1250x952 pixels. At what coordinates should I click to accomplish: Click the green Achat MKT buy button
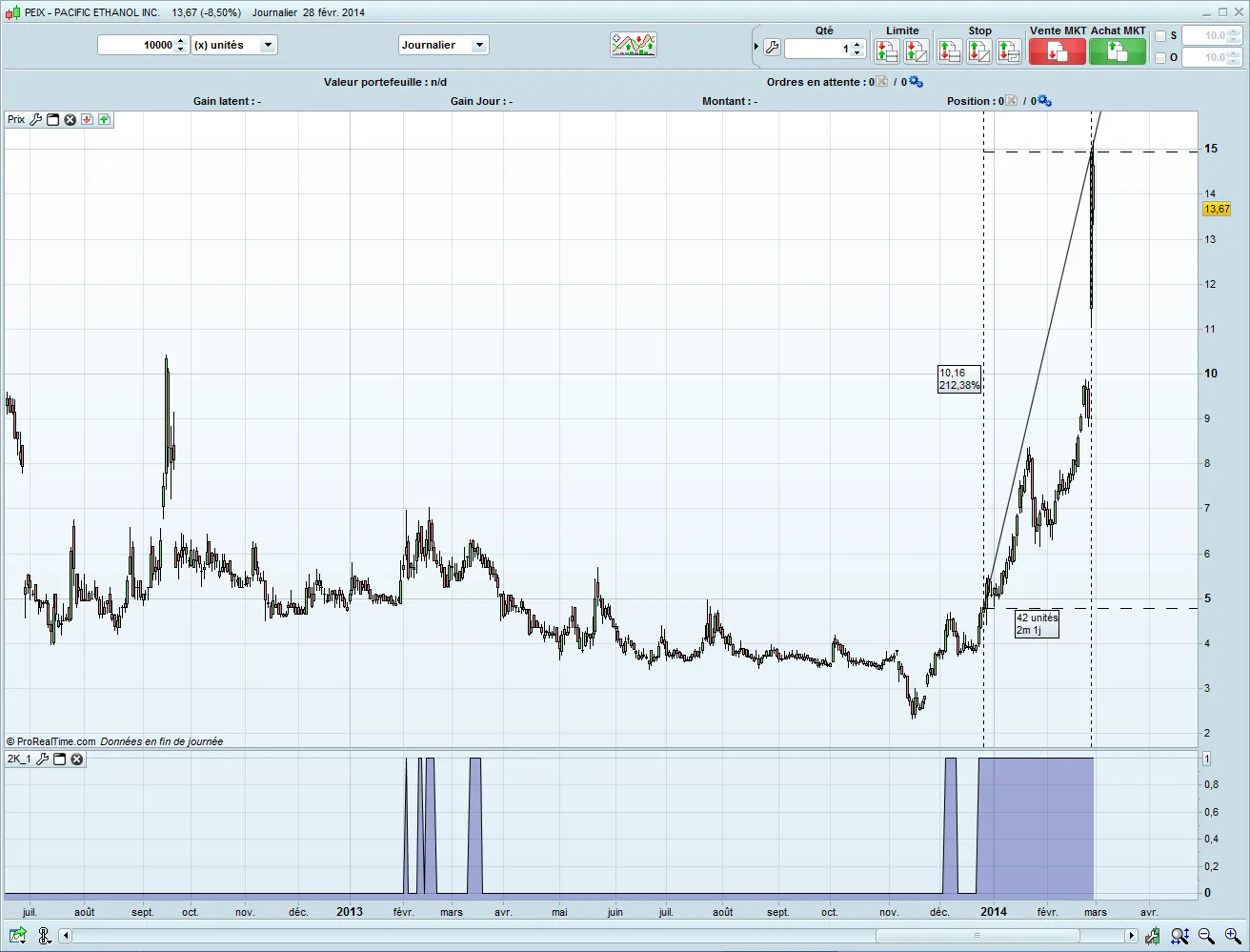(x=1117, y=51)
